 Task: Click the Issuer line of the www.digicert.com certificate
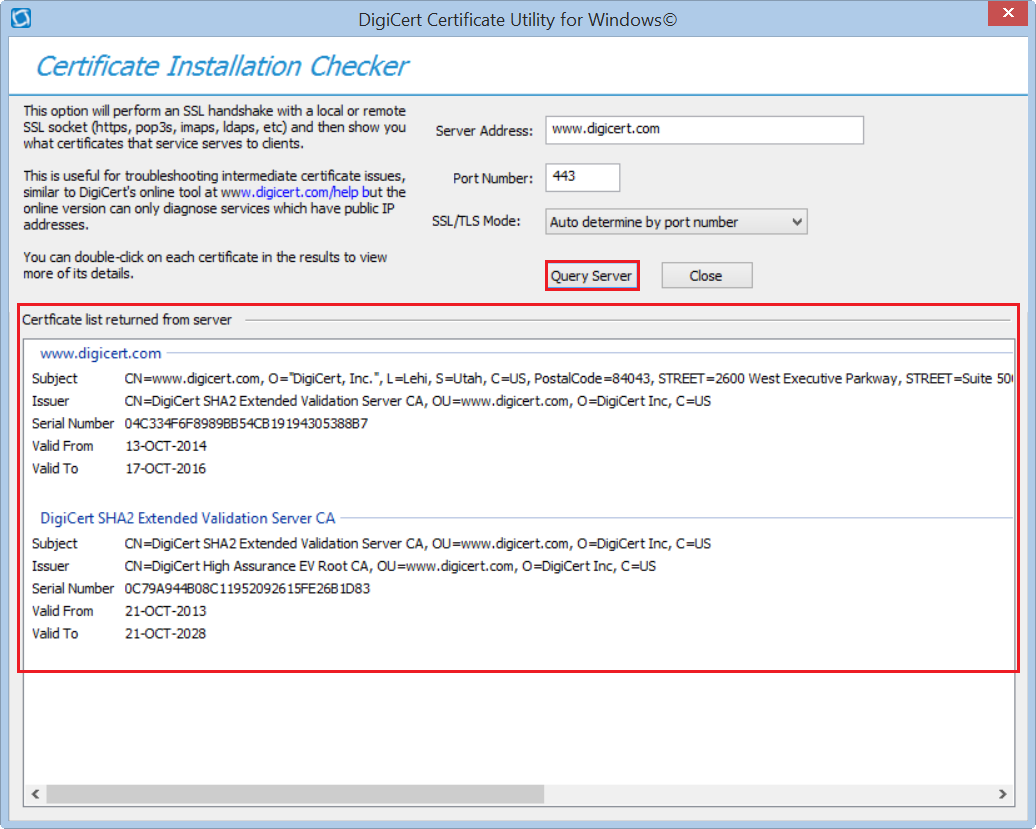click(x=418, y=401)
